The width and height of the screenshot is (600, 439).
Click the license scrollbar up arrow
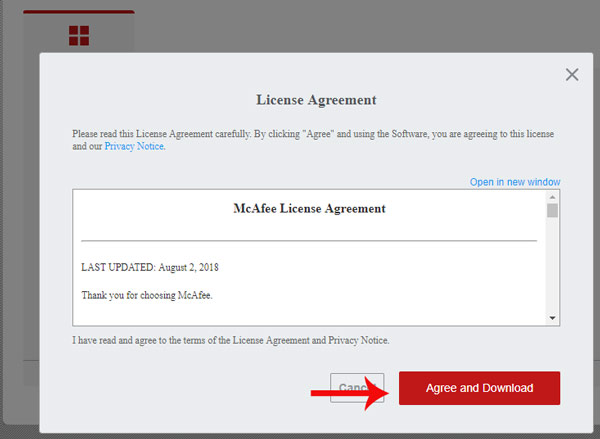click(552, 197)
